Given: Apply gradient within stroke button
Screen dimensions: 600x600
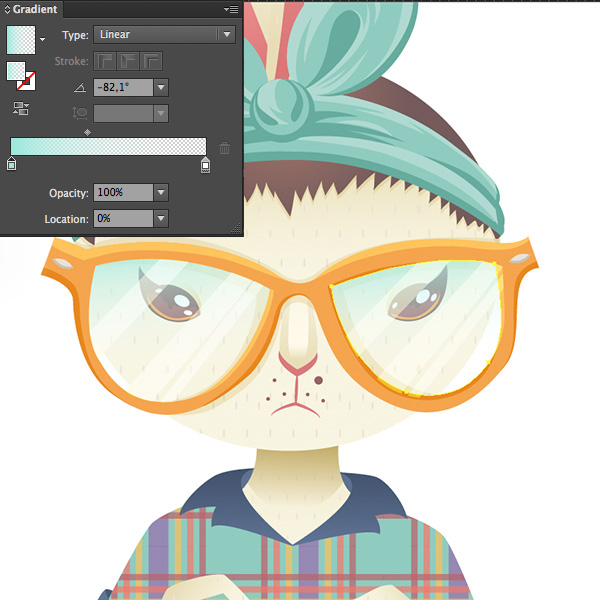Looking at the screenshot, I should point(105,61).
